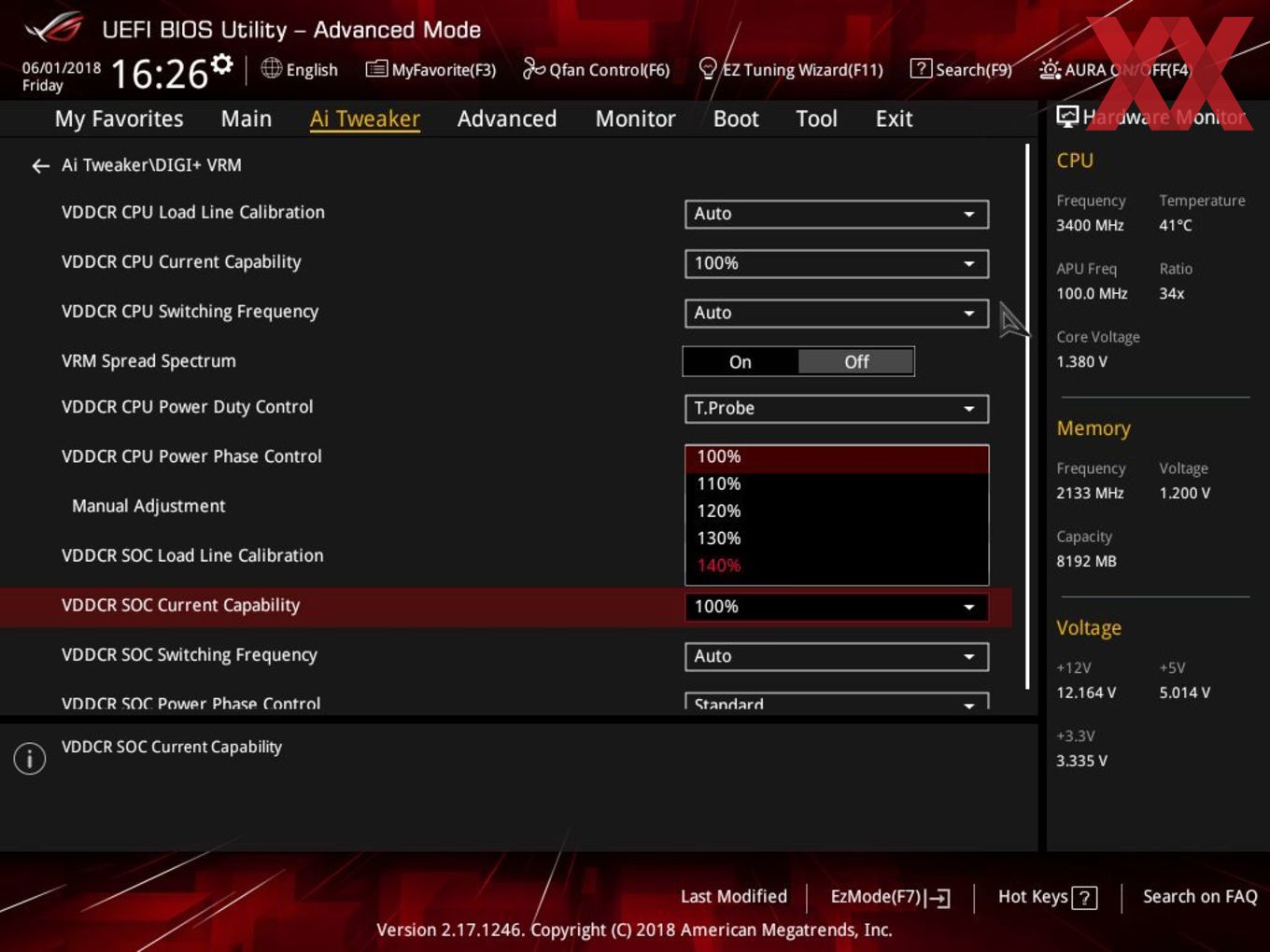
Task: Click CPU temperature value 41°C
Action: (x=1176, y=226)
